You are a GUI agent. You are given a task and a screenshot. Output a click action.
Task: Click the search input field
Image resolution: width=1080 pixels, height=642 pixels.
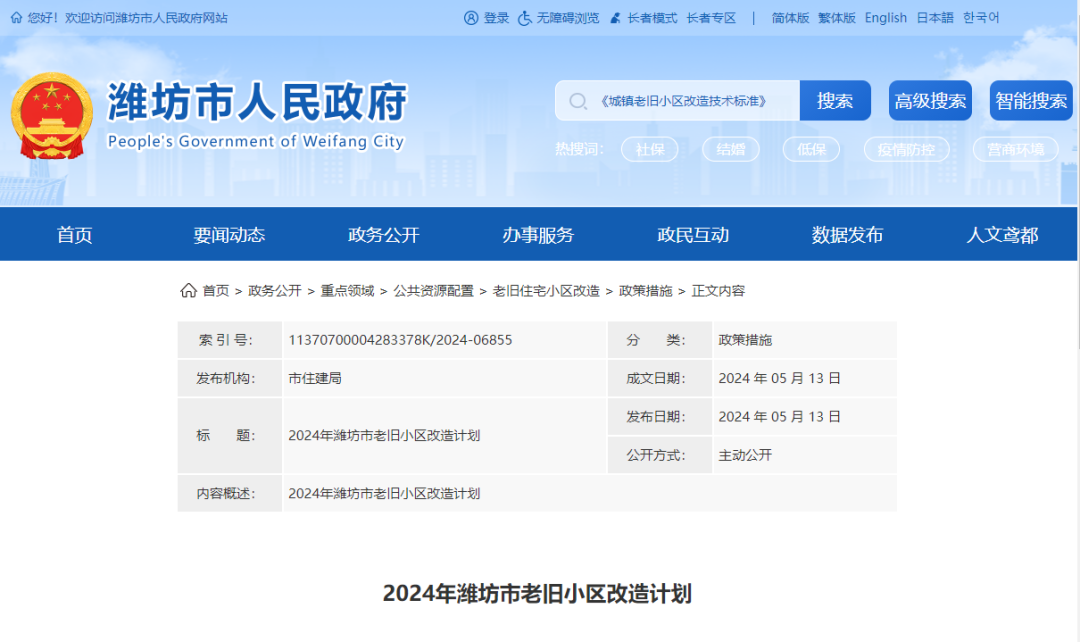click(678, 101)
